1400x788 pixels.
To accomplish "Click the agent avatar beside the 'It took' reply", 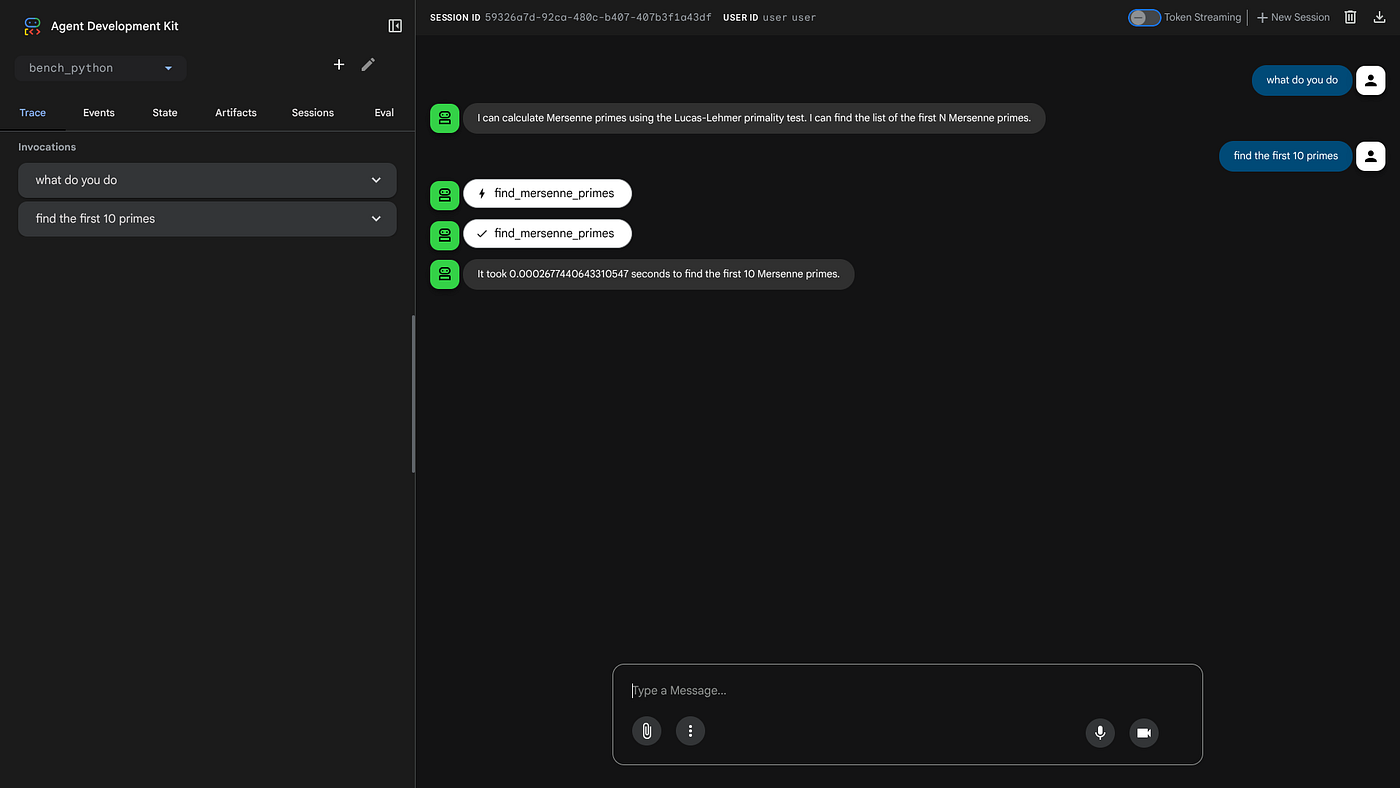I will tap(444, 274).
